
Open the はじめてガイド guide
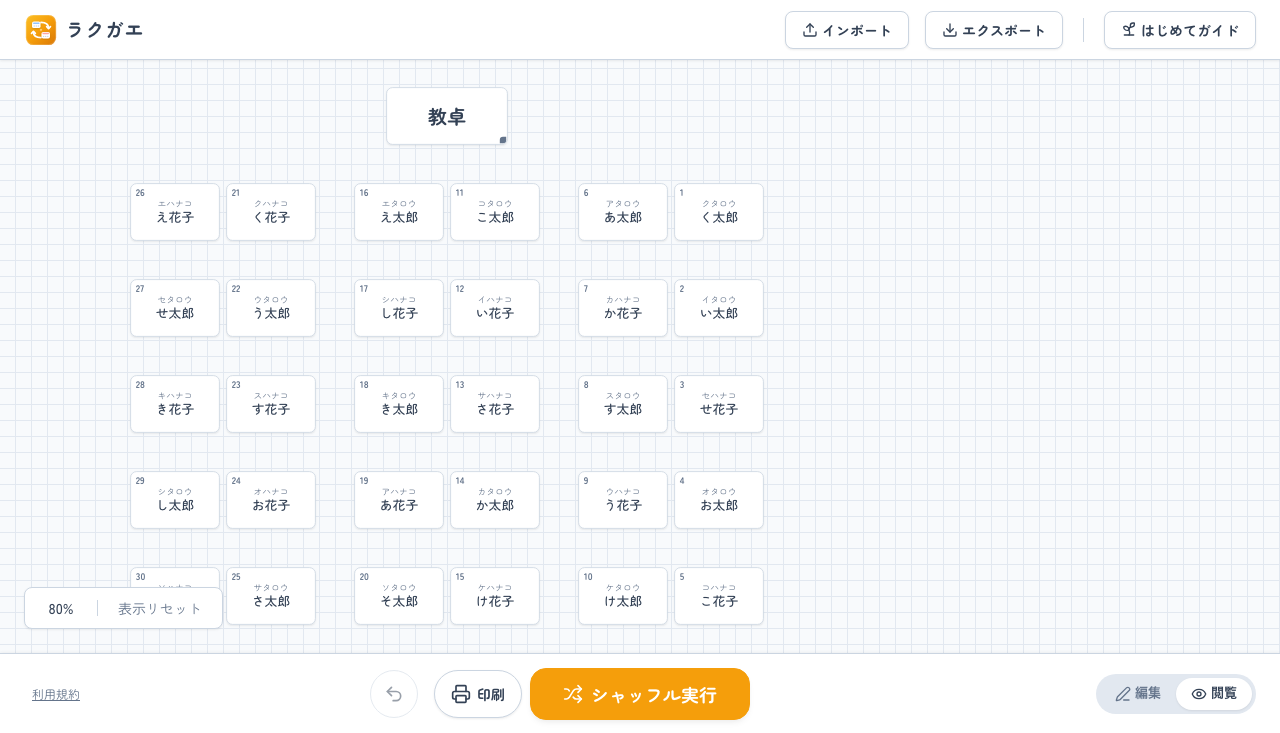pyautogui.click(x=1180, y=30)
